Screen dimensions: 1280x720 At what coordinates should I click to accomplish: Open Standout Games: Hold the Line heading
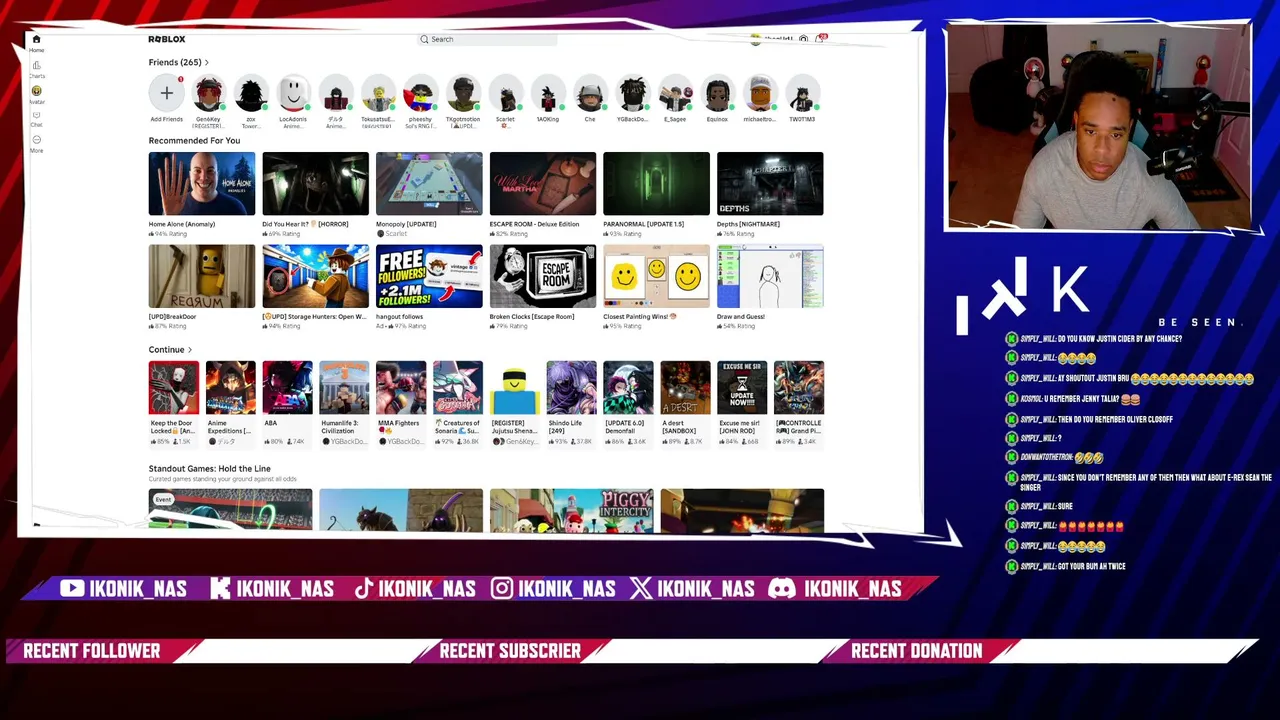coord(210,468)
